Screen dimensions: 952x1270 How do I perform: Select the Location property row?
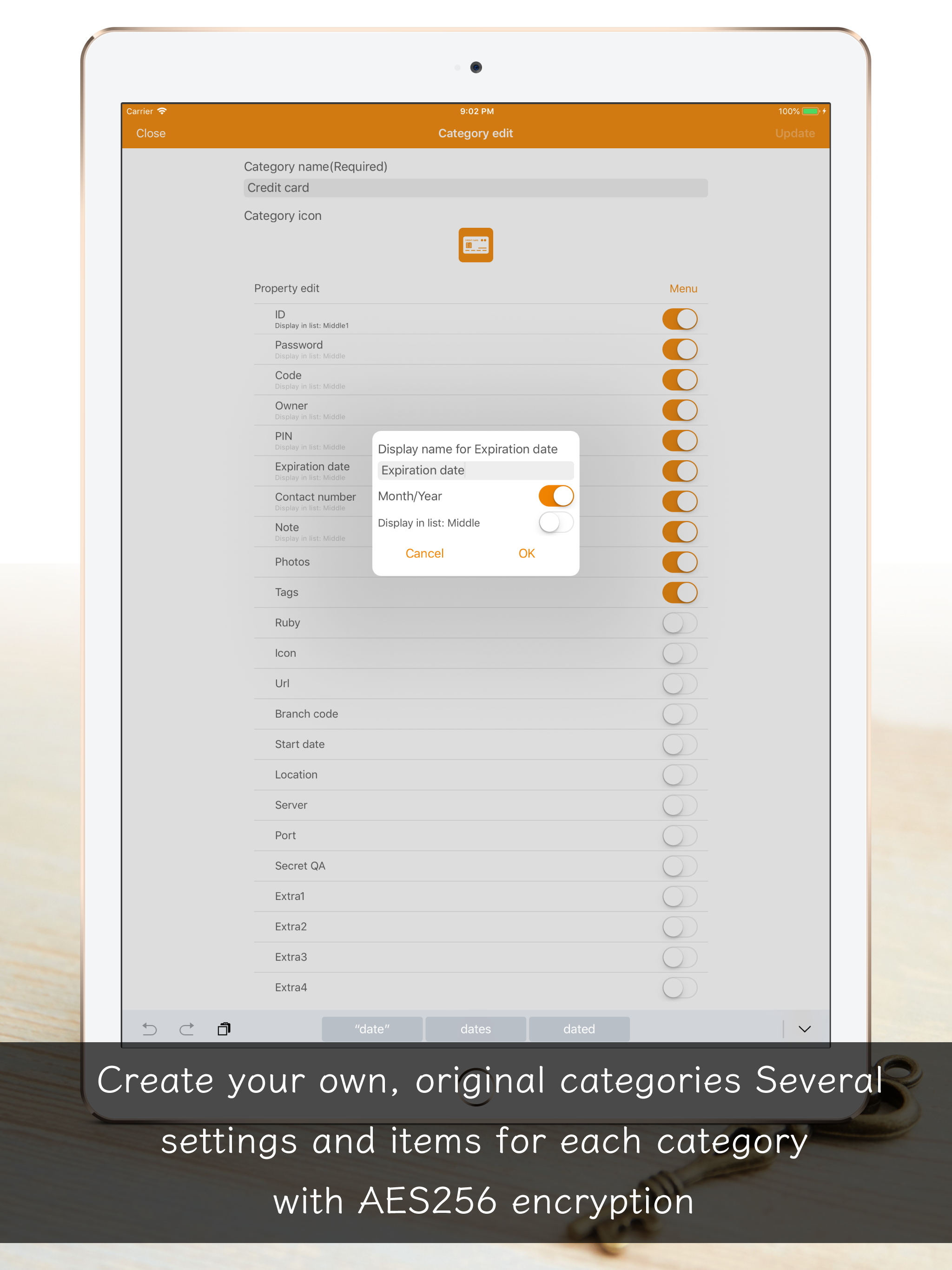pos(481,775)
